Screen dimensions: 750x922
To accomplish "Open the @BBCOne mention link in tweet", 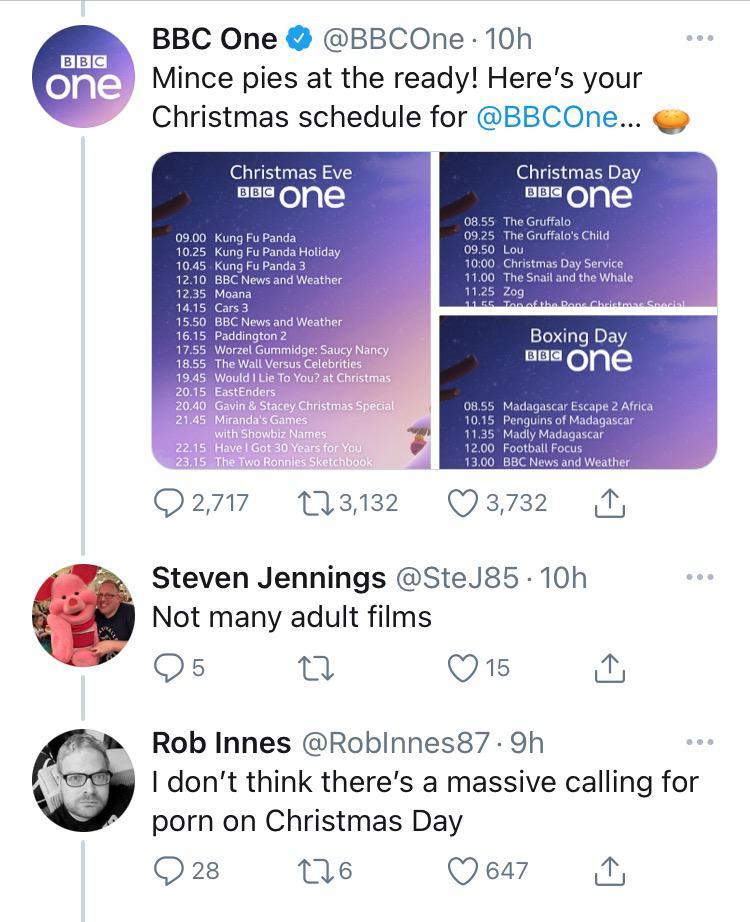I will (547, 117).
